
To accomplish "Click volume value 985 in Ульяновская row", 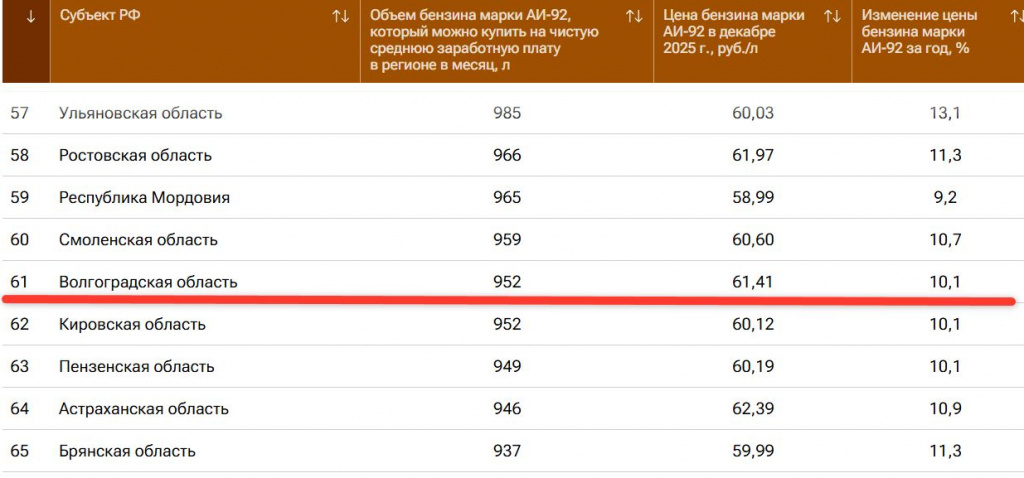I will (507, 113).
